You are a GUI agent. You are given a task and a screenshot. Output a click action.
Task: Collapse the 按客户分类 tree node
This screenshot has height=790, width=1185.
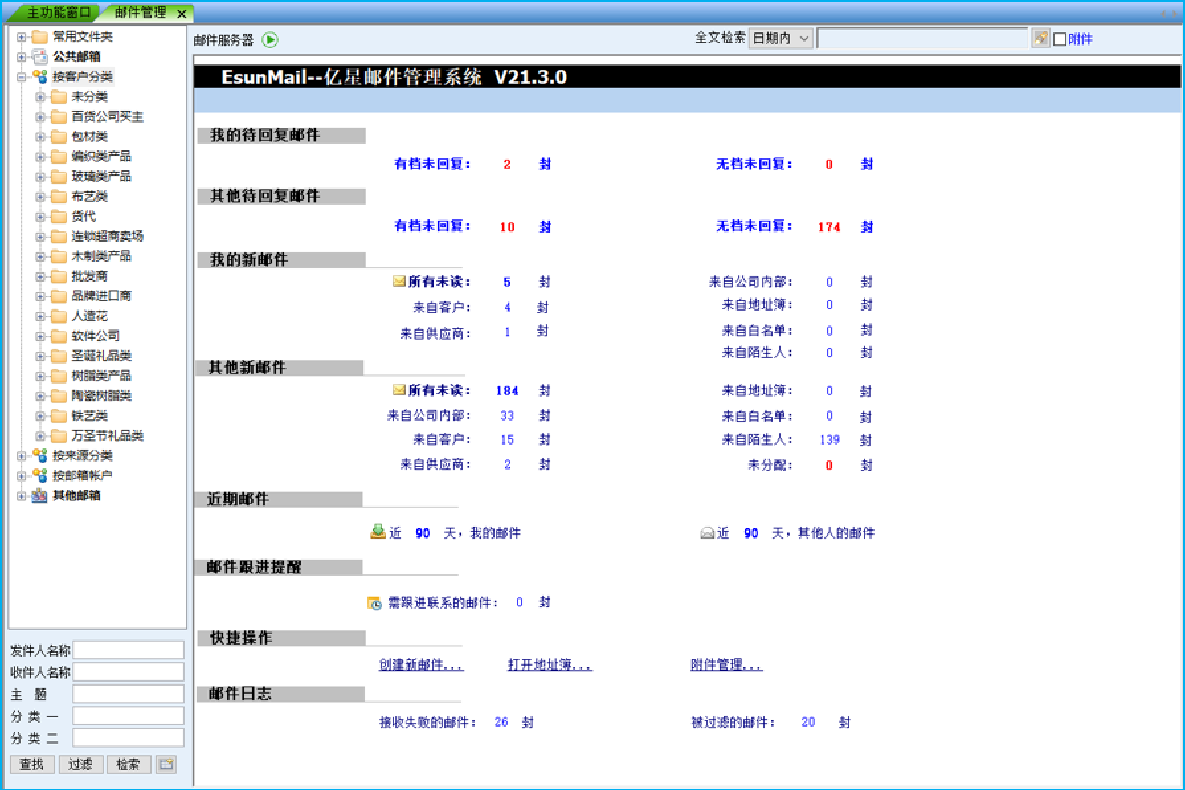22,76
